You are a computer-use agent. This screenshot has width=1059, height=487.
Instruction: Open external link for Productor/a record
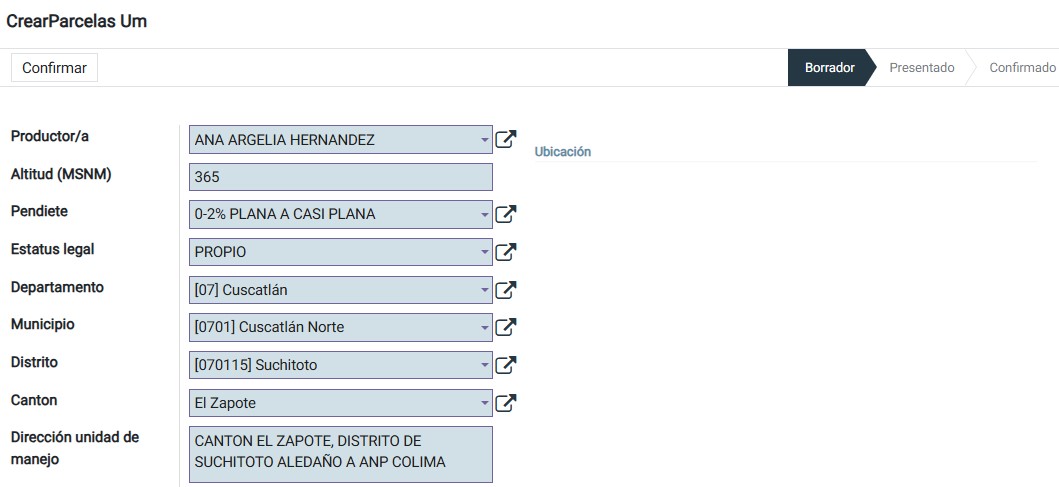(506, 140)
